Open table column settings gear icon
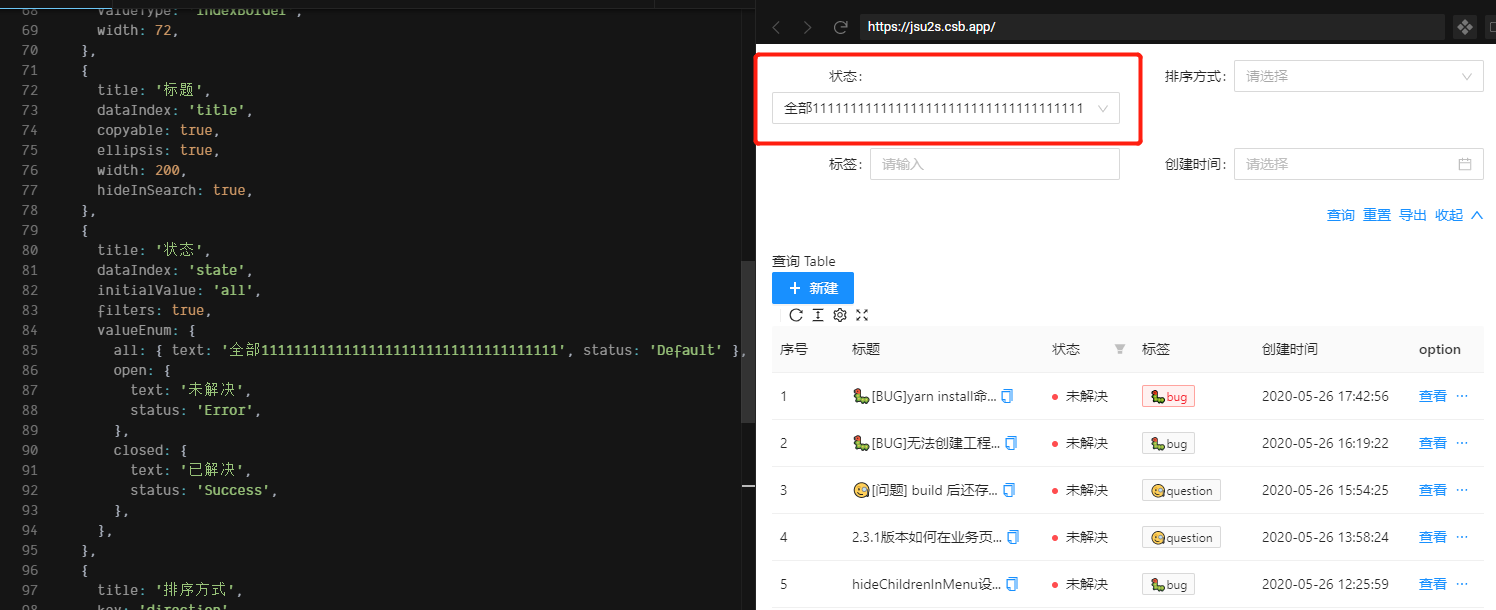This screenshot has height=610, width=1496. point(840,315)
